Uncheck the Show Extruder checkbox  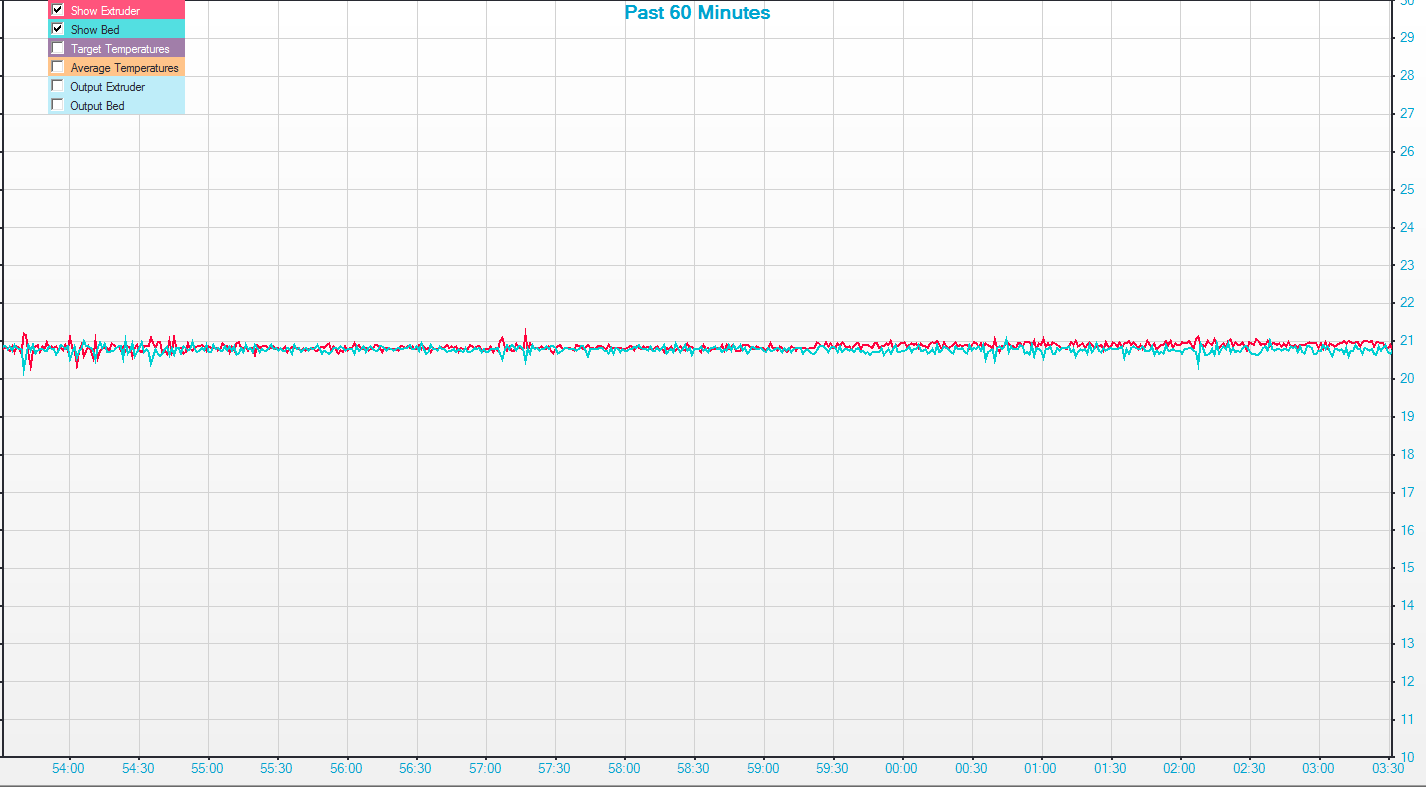click(58, 10)
